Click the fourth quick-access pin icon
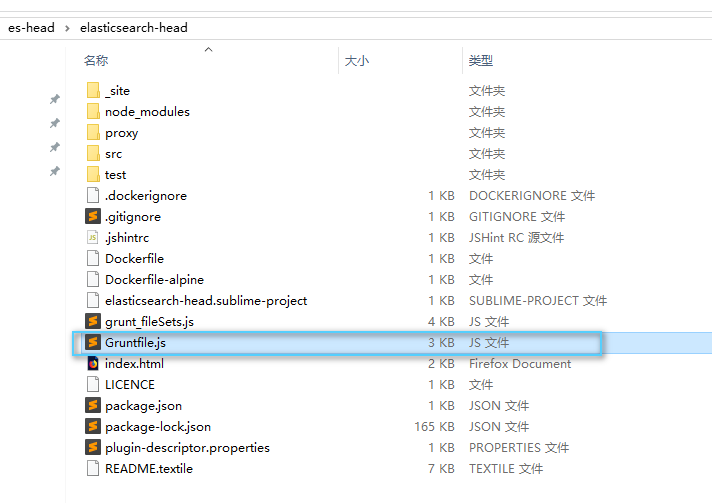Image resolution: width=712 pixels, height=503 pixels. click(x=55, y=171)
